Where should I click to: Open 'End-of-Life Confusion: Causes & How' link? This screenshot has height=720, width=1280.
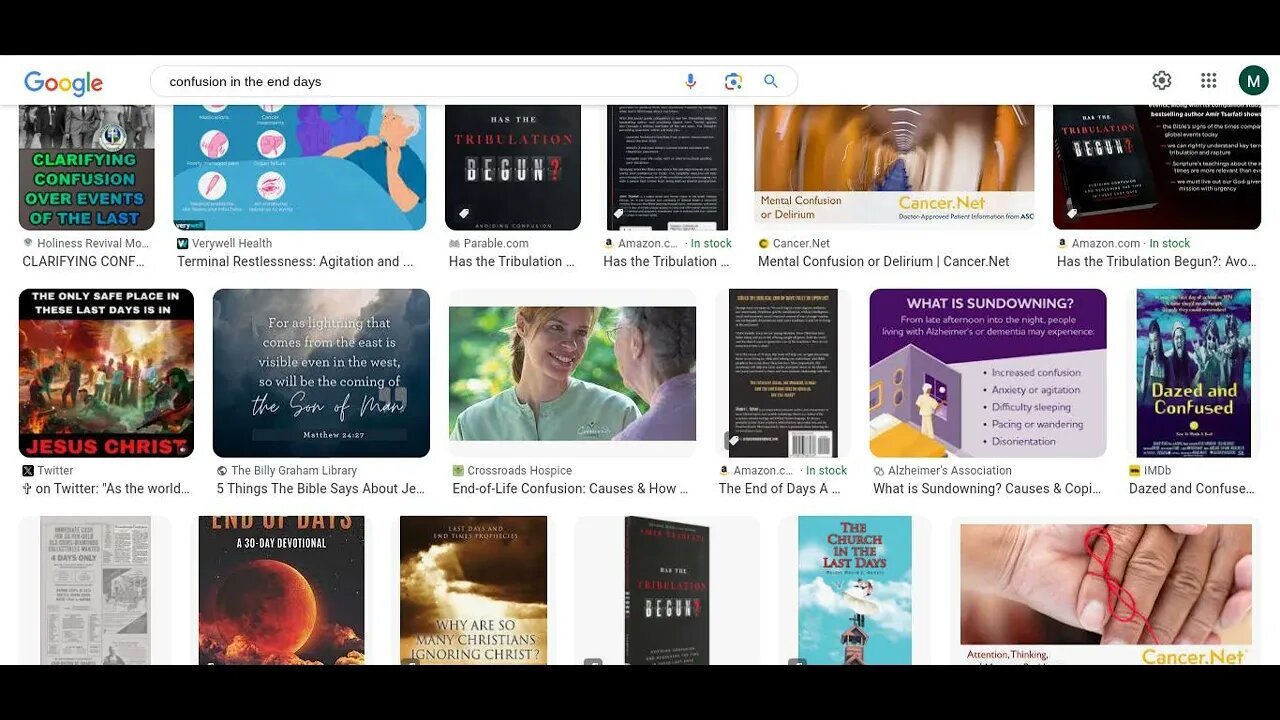point(571,489)
